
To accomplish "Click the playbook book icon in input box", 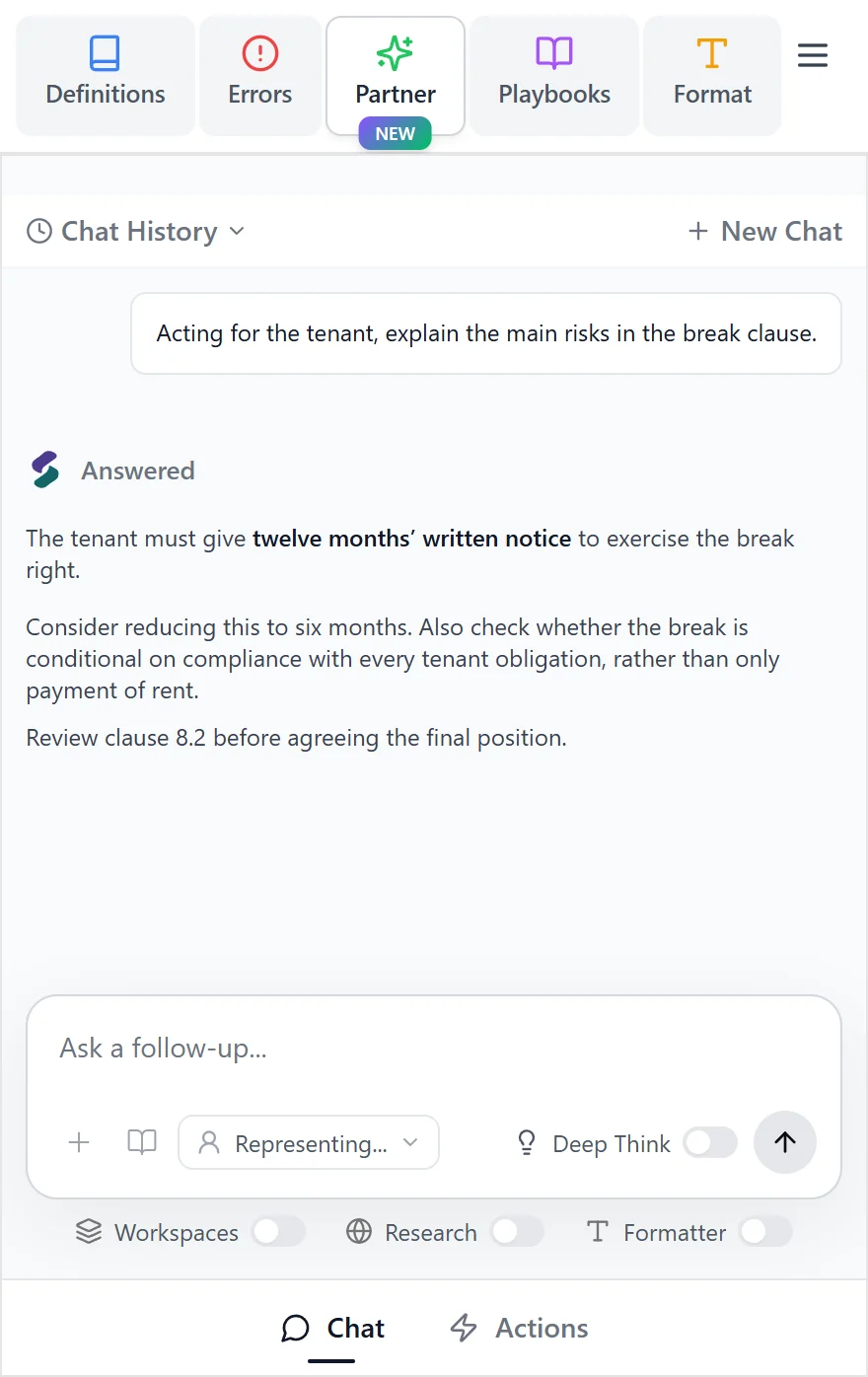I will (x=142, y=1142).
